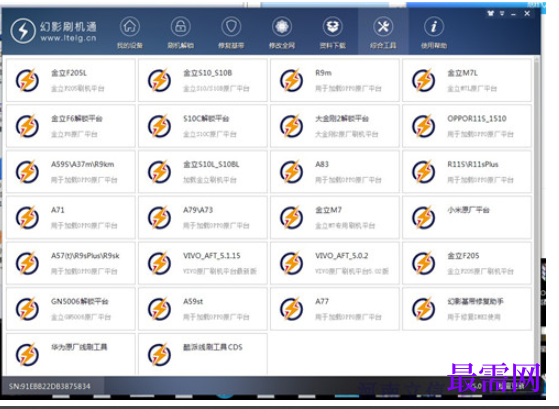Viewport: 559px width, 409px height.
Task: Launch the A71 platform icon
Action: click(27, 217)
